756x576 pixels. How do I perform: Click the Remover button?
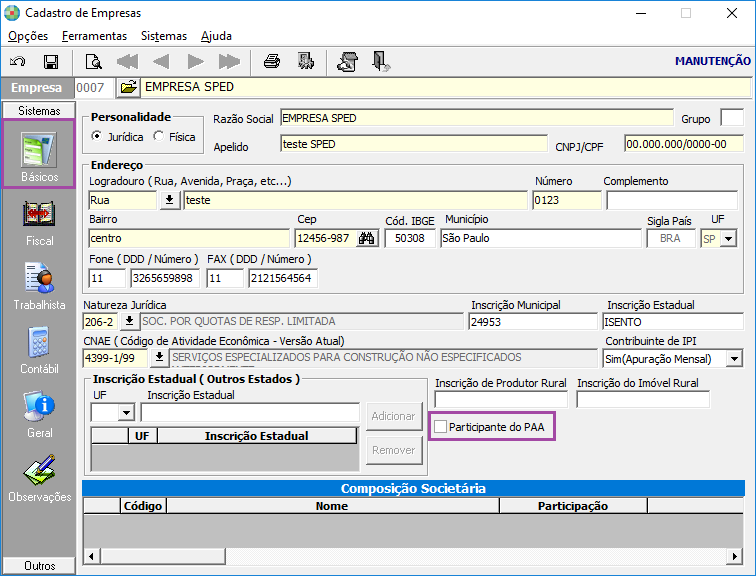(x=394, y=450)
